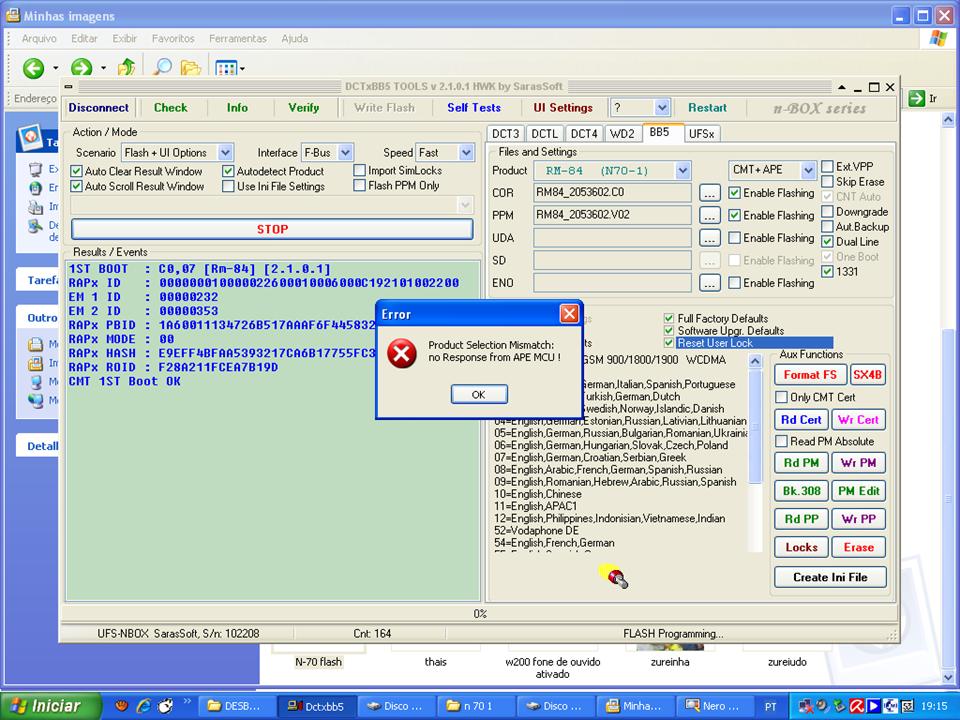The image size is (960, 720).
Task: Click the Internet Explorer quick launch icon
Action: (144, 706)
